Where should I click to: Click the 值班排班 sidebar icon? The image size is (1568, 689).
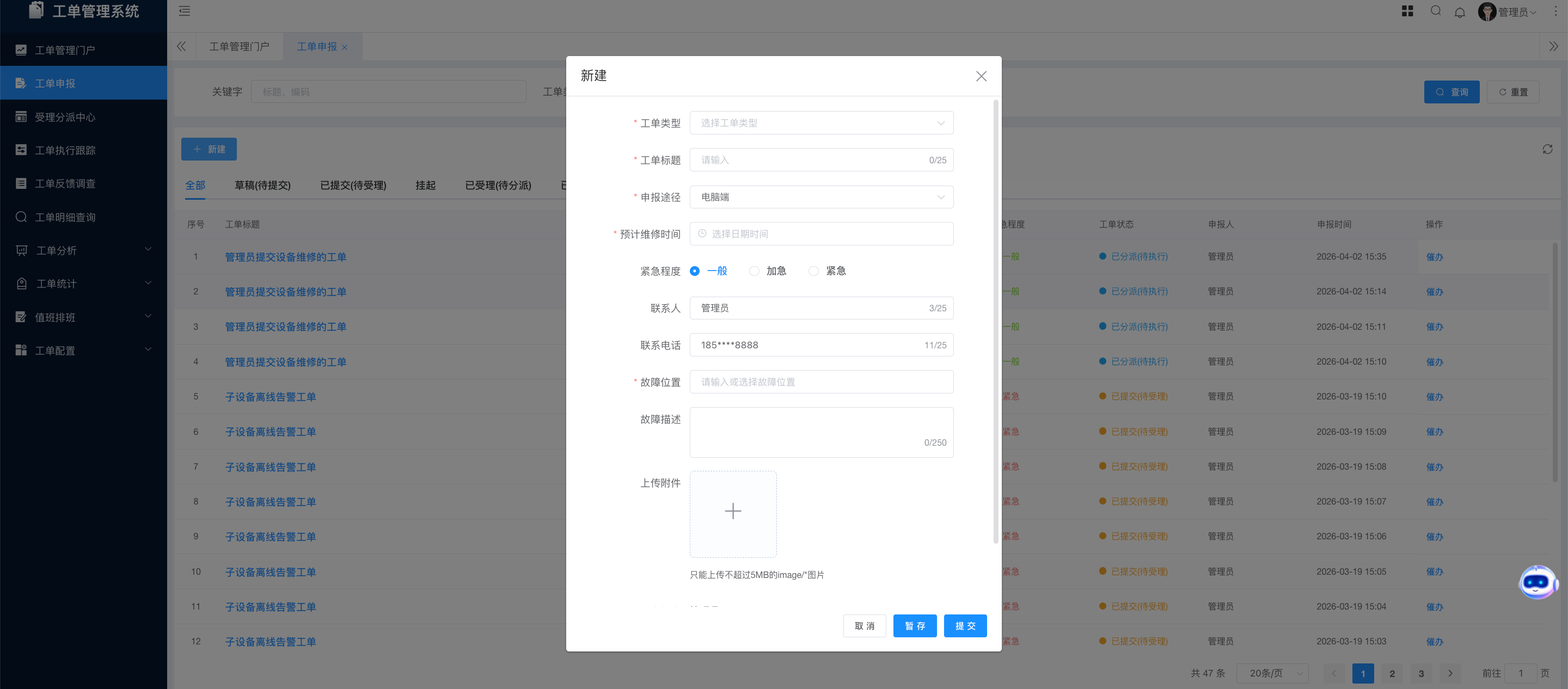[x=21, y=317]
